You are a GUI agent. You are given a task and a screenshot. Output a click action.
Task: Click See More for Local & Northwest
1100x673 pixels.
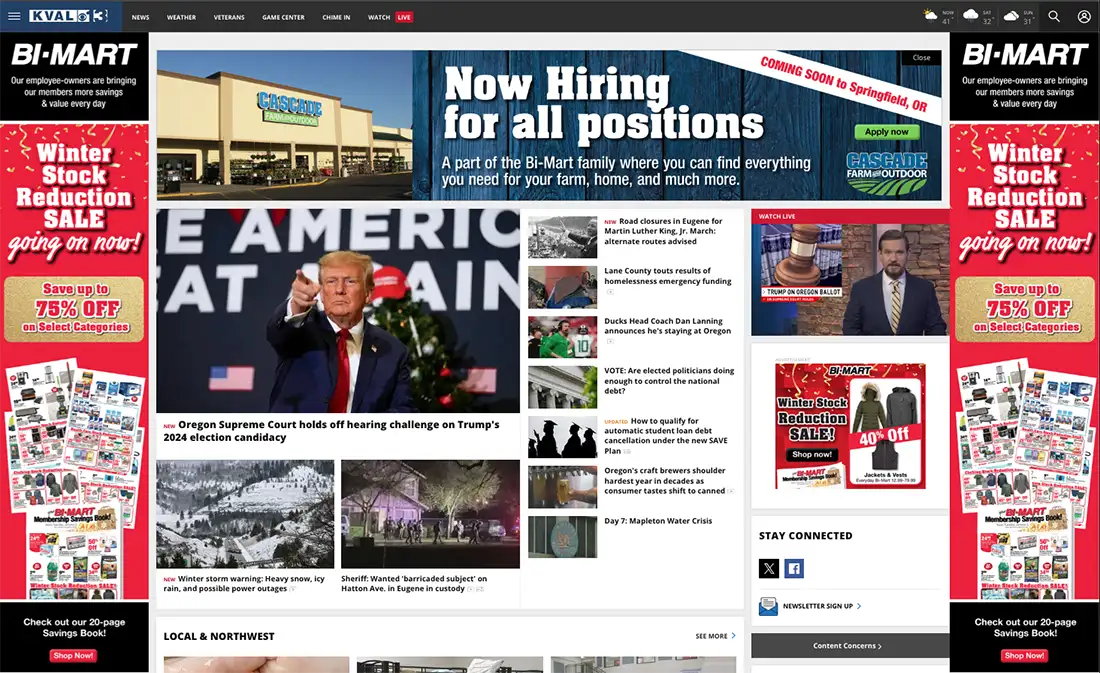coord(715,636)
